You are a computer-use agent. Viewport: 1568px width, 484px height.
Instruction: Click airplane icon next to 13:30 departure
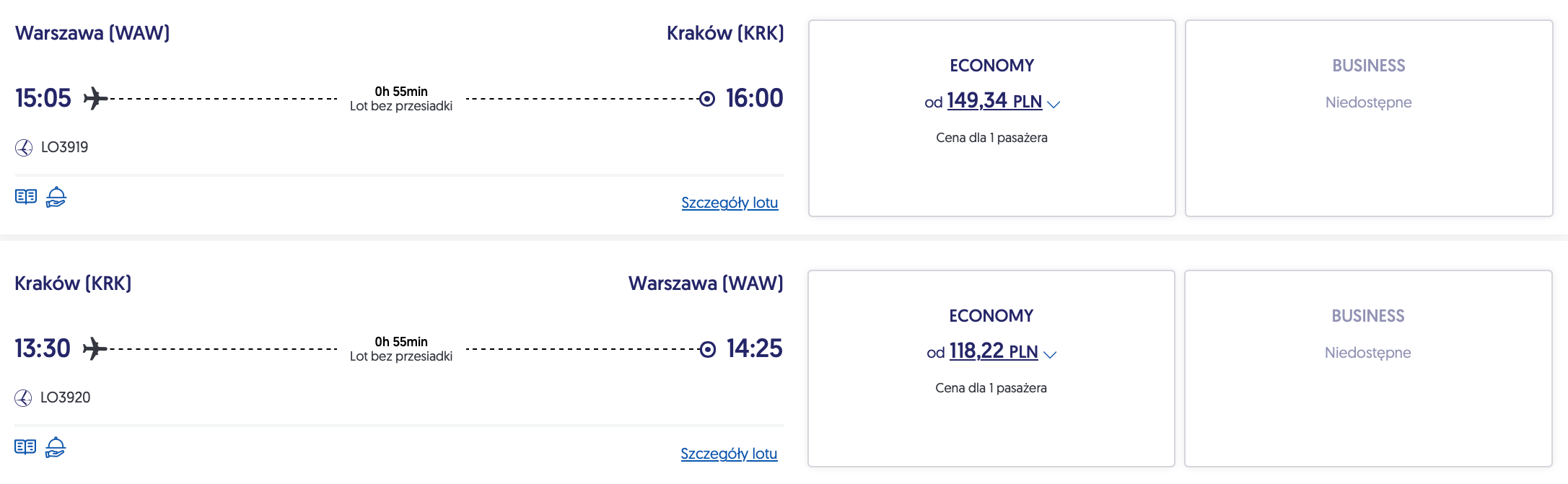point(95,349)
